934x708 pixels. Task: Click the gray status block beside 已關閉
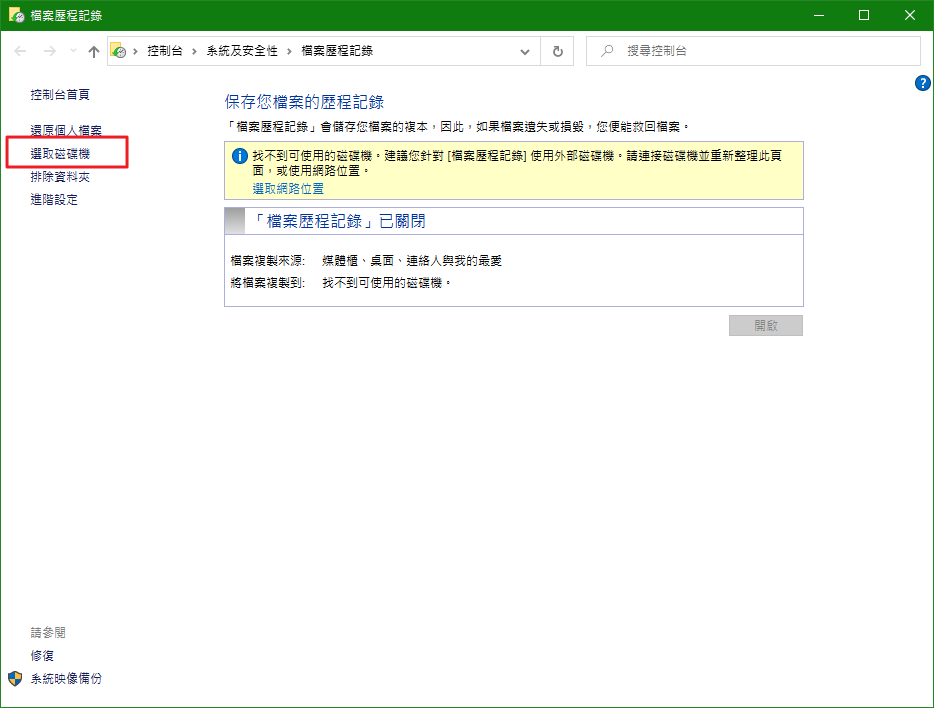235,221
